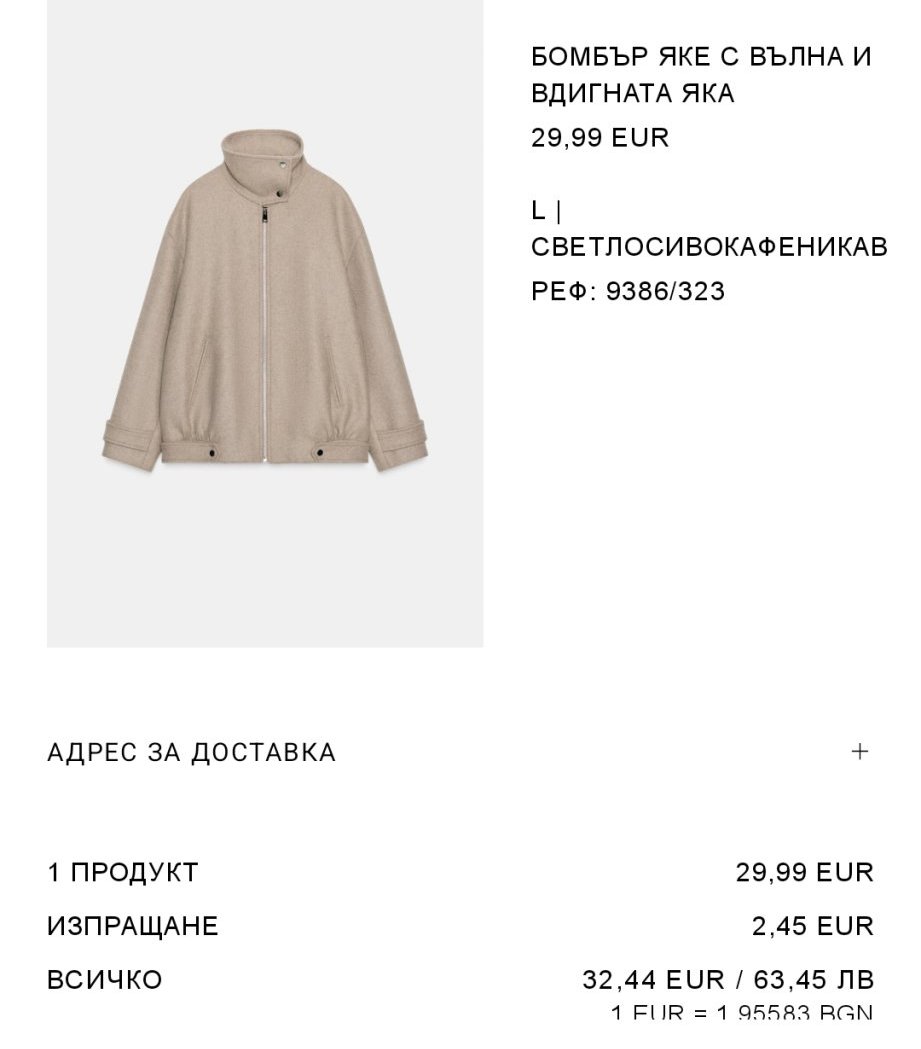921x1049 pixels.
Task: Click the 29,99 EUR product subtotal amount
Action: tap(805, 872)
